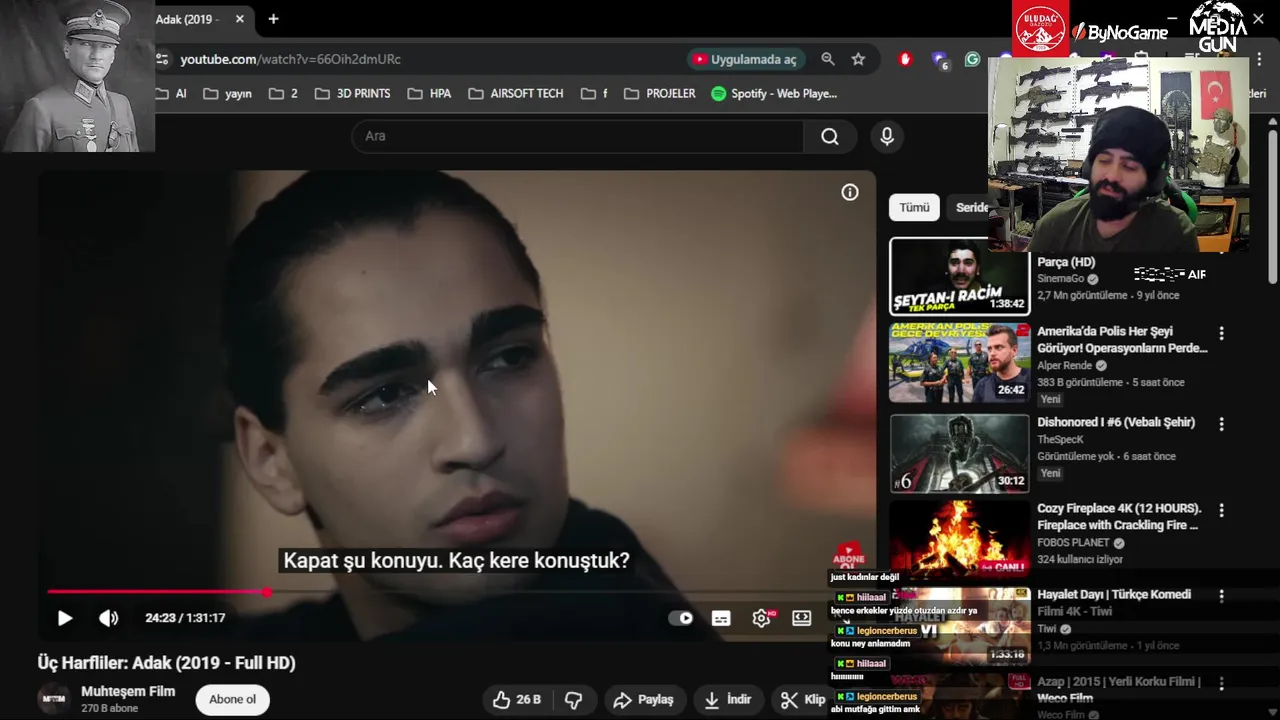Open the extension icon with badge 6
This screenshot has height=720, width=1280.
pyautogui.click(x=940, y=60)
